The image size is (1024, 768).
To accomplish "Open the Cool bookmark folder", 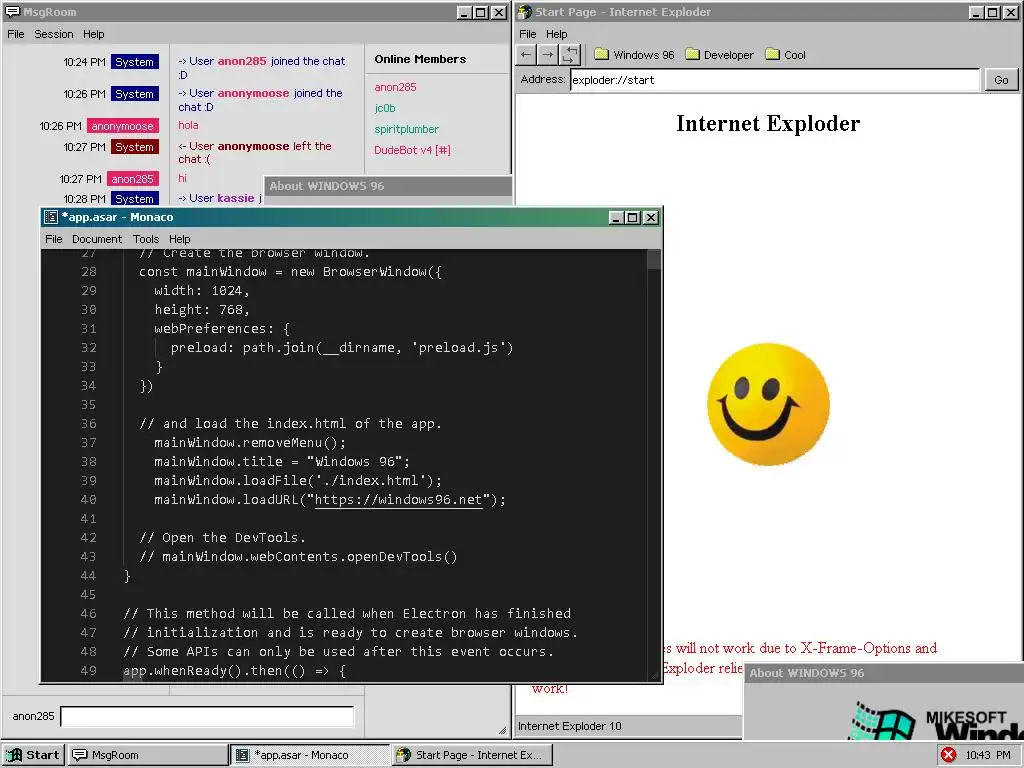I will tap(786, 55).
